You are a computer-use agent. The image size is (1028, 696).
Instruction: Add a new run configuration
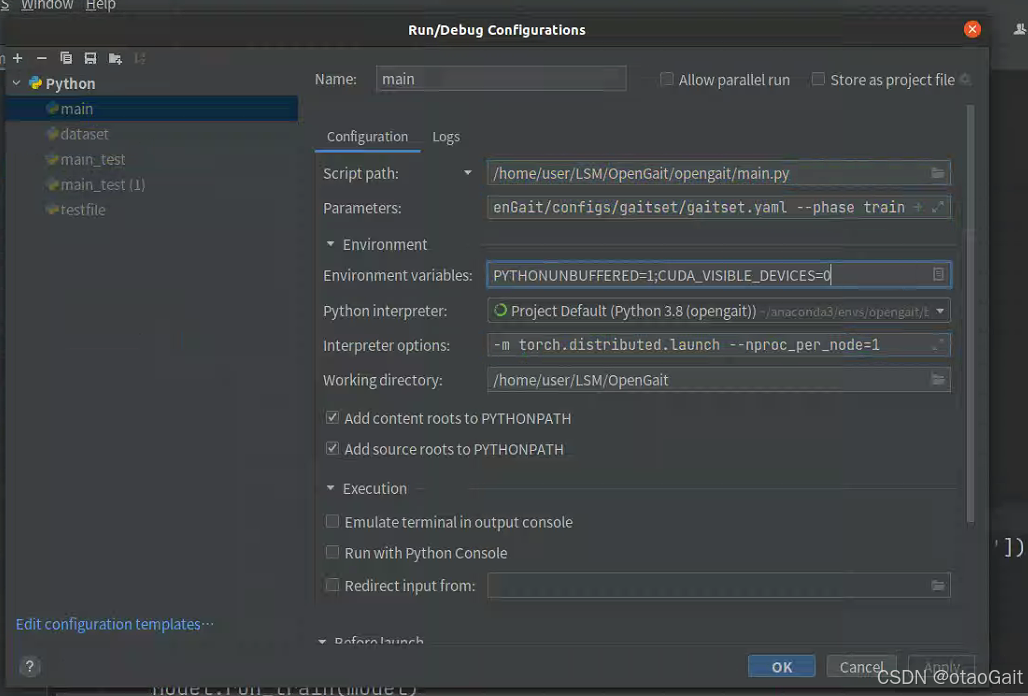[x=18, y=58]
